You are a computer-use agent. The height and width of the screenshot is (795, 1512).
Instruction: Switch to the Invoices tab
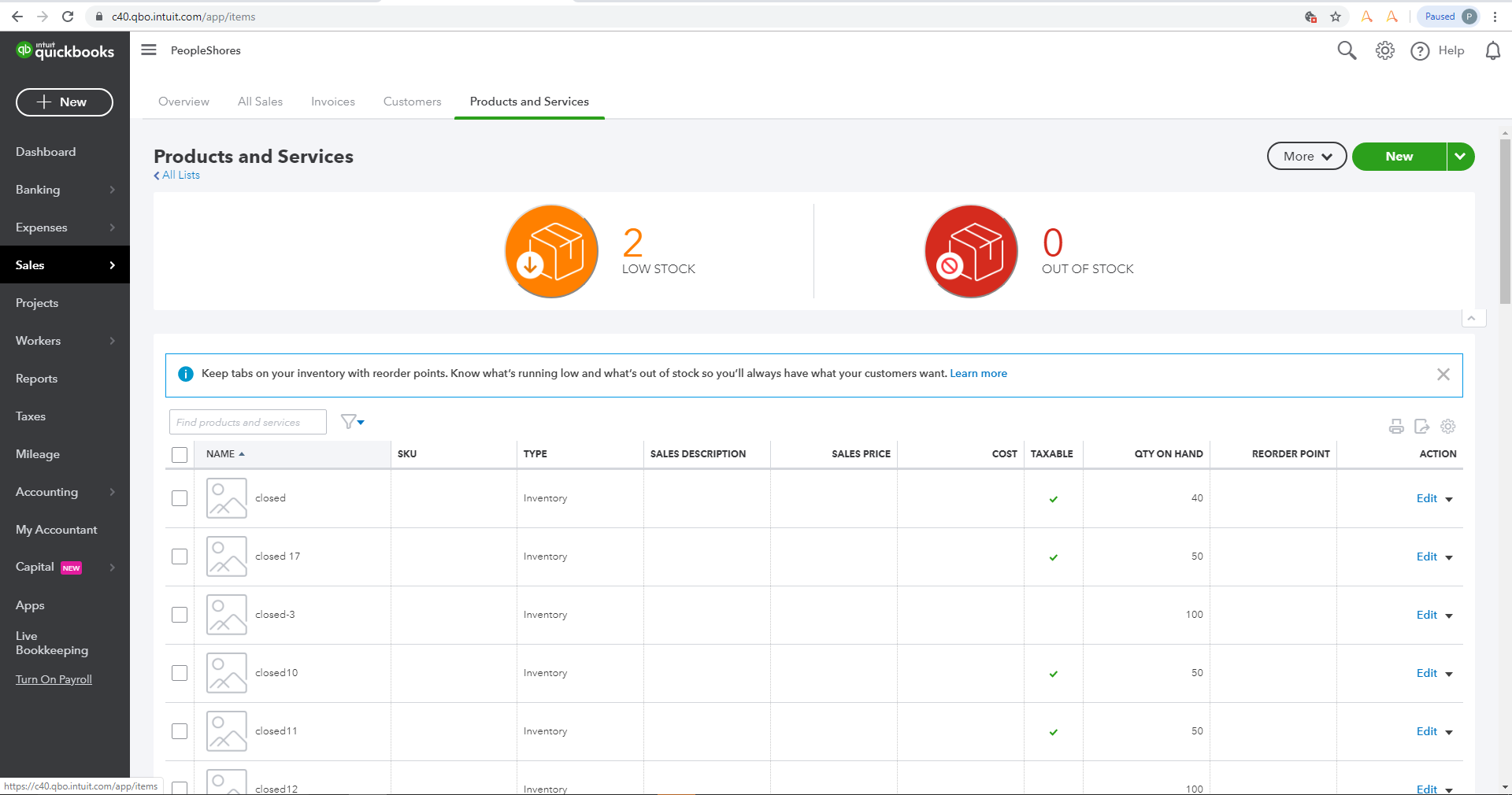click(x=332, y=102)
